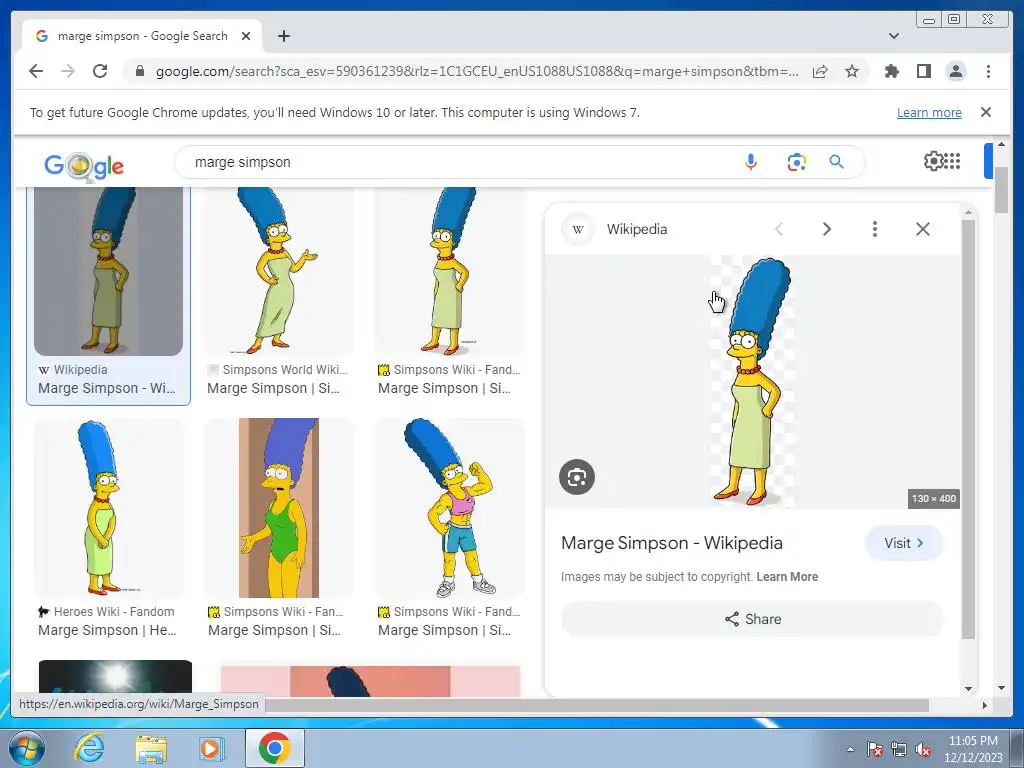Bookmark this tab with the star
The image size is (1024, 768).
[852, 71]
